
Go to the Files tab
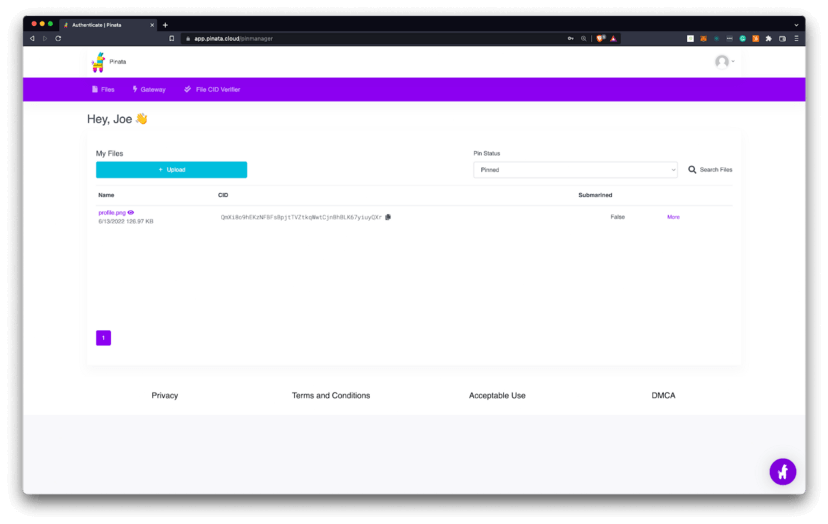click(103, 90)
